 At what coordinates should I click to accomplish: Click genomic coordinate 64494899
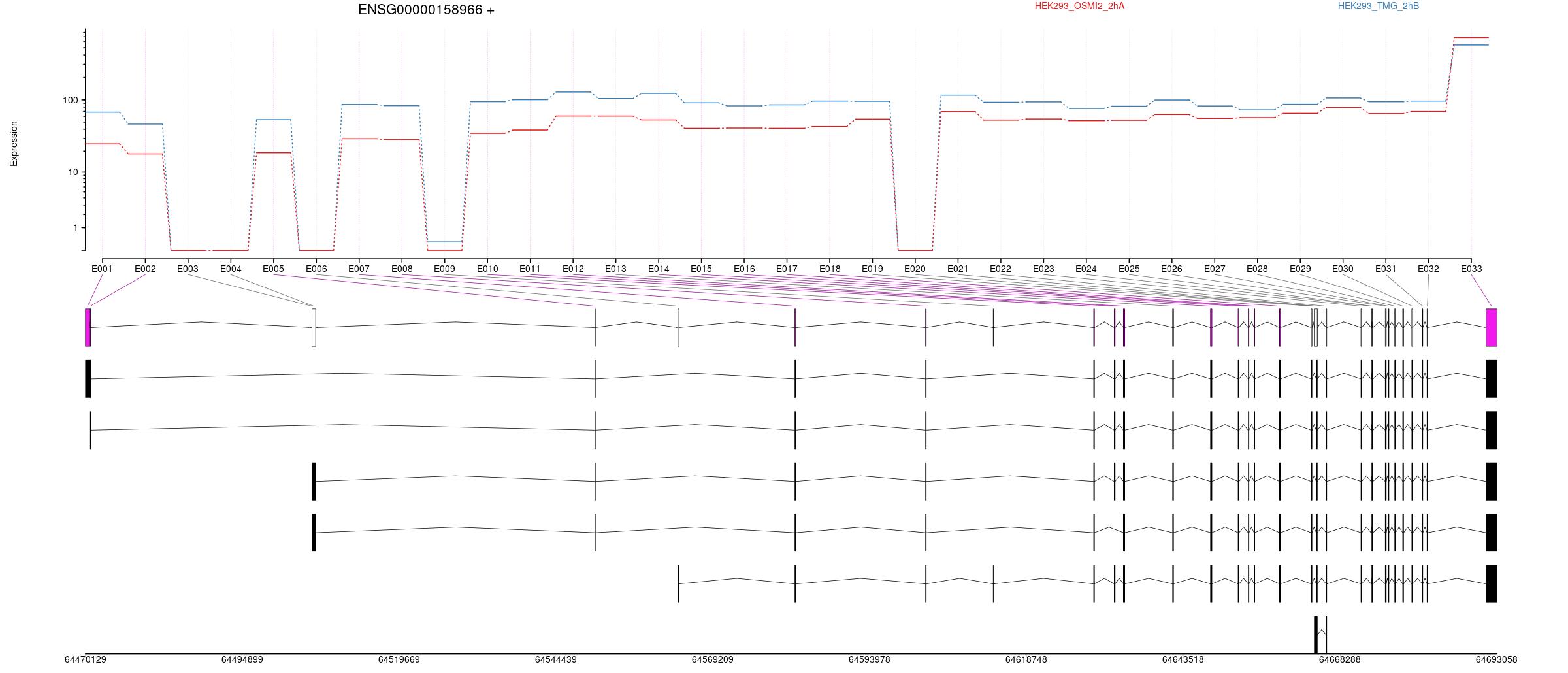pyautogui.click(x=242, y=659)
